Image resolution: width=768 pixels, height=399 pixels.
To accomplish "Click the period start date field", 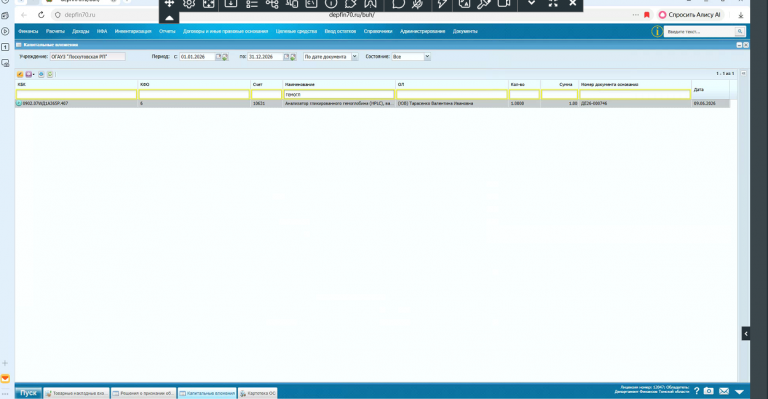I will [x=197, y=57].
